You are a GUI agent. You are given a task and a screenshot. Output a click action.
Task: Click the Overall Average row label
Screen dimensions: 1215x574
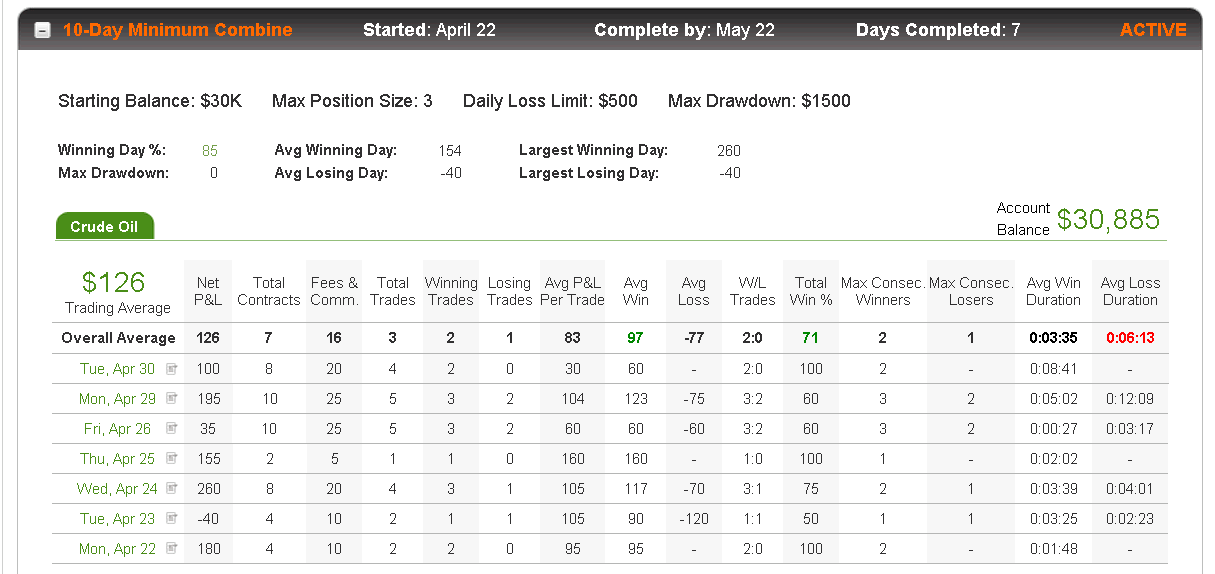tap(118, 338)
